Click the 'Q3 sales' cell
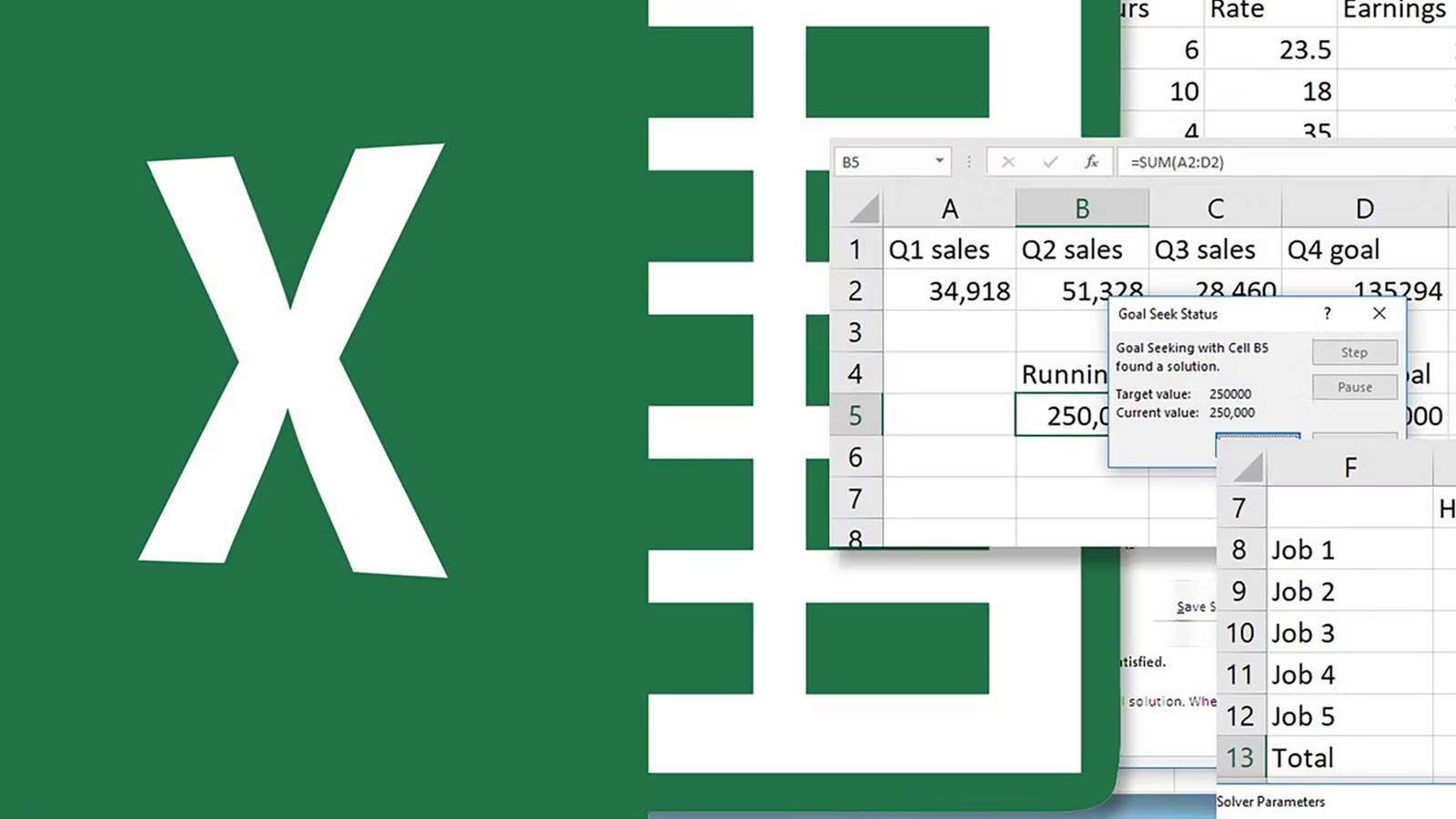The width and height of the screenshot is (1456, 819). click(1215, 249)
